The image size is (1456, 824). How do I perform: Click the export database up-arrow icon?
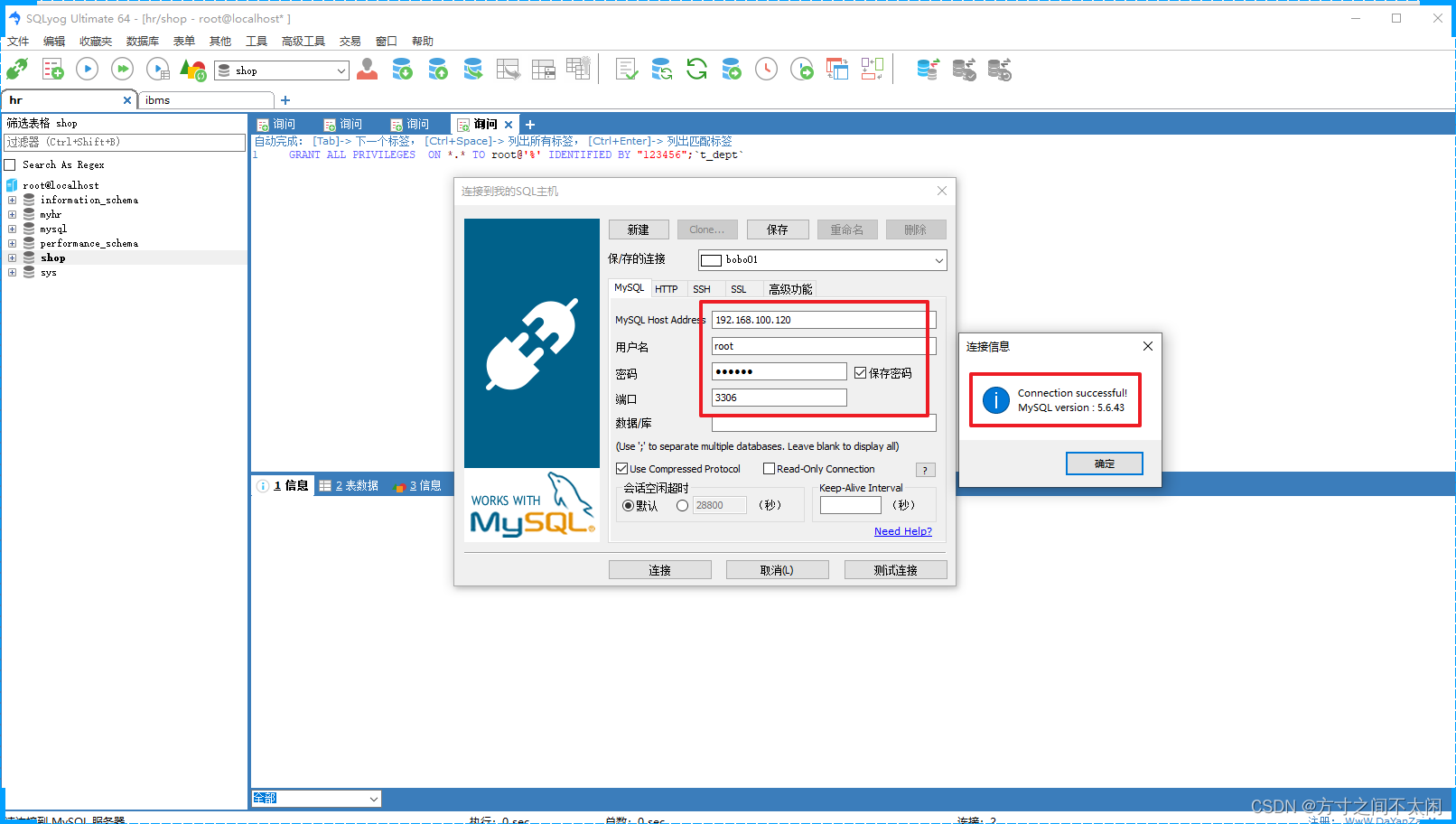(437, 70)
